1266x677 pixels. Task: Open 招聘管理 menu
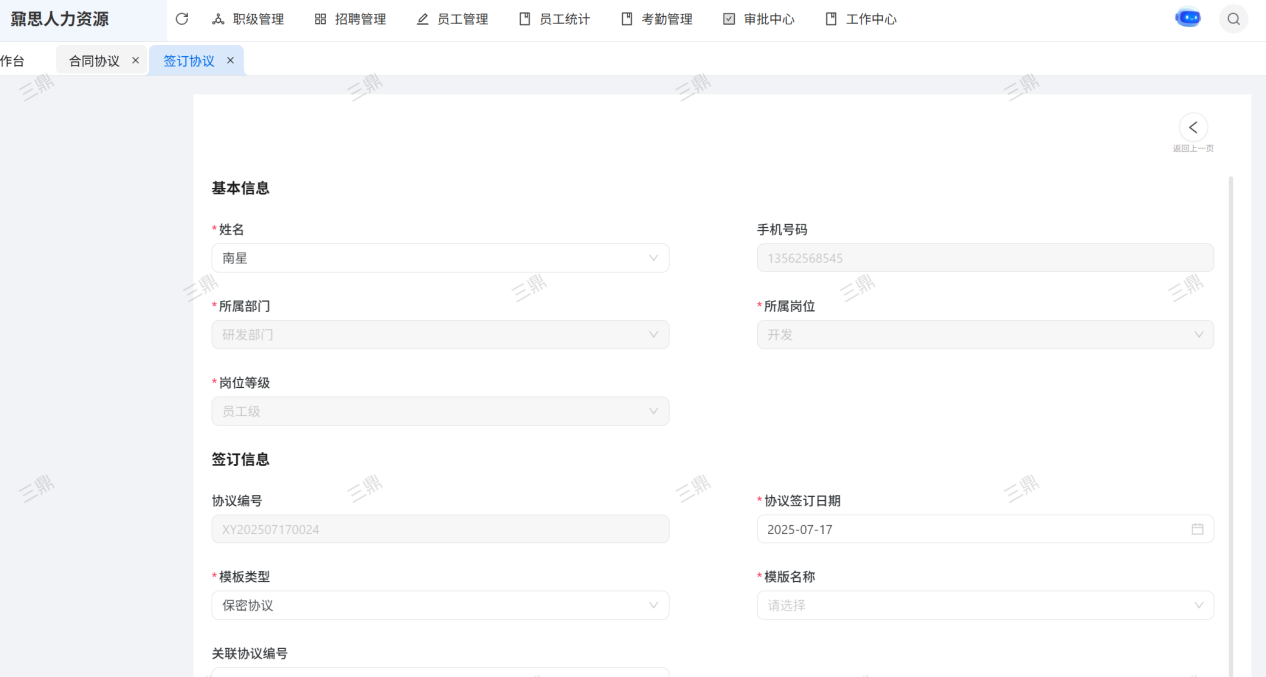tap(350, 19)
